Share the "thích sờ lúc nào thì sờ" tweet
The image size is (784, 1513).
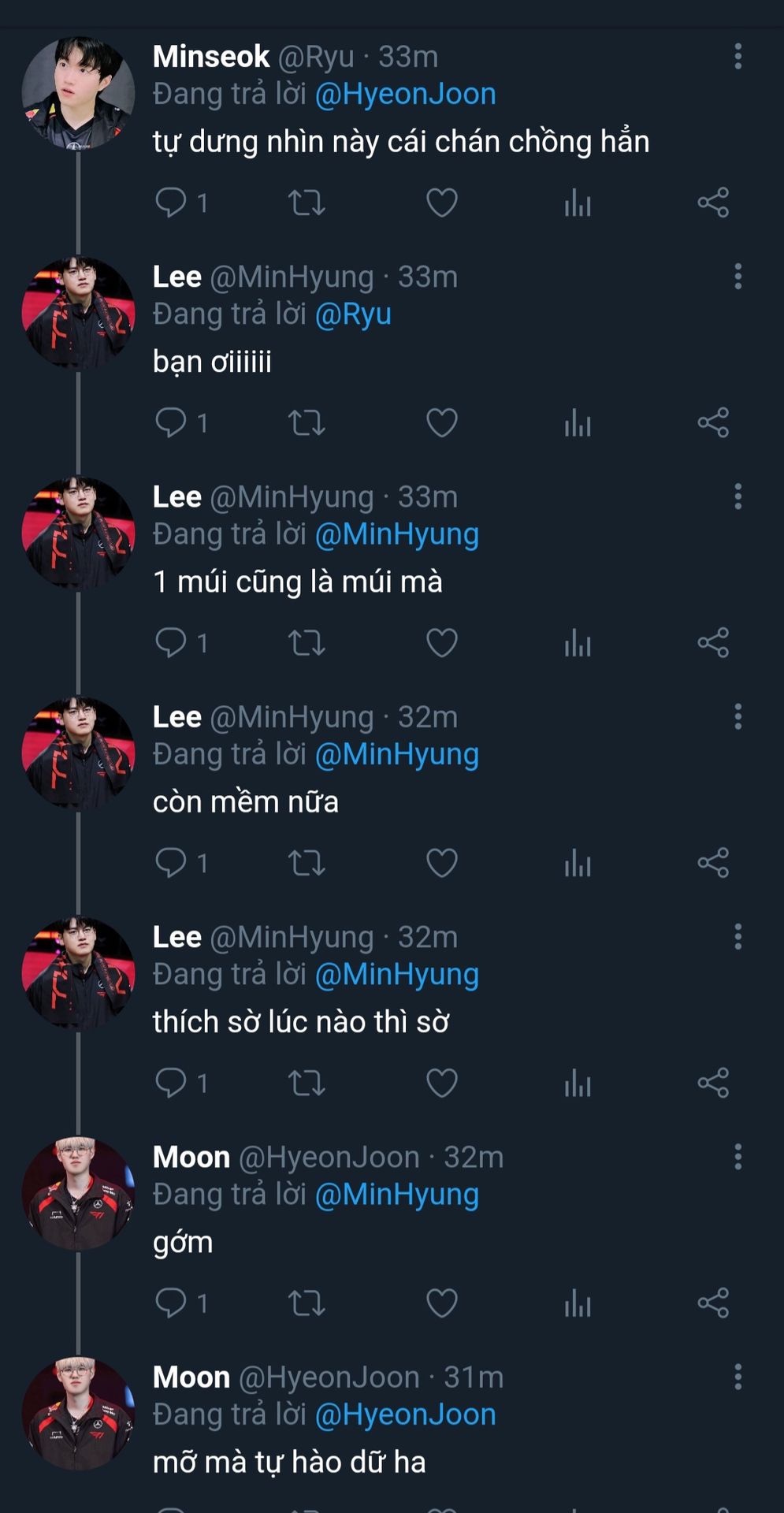(x=713, y=1083)
